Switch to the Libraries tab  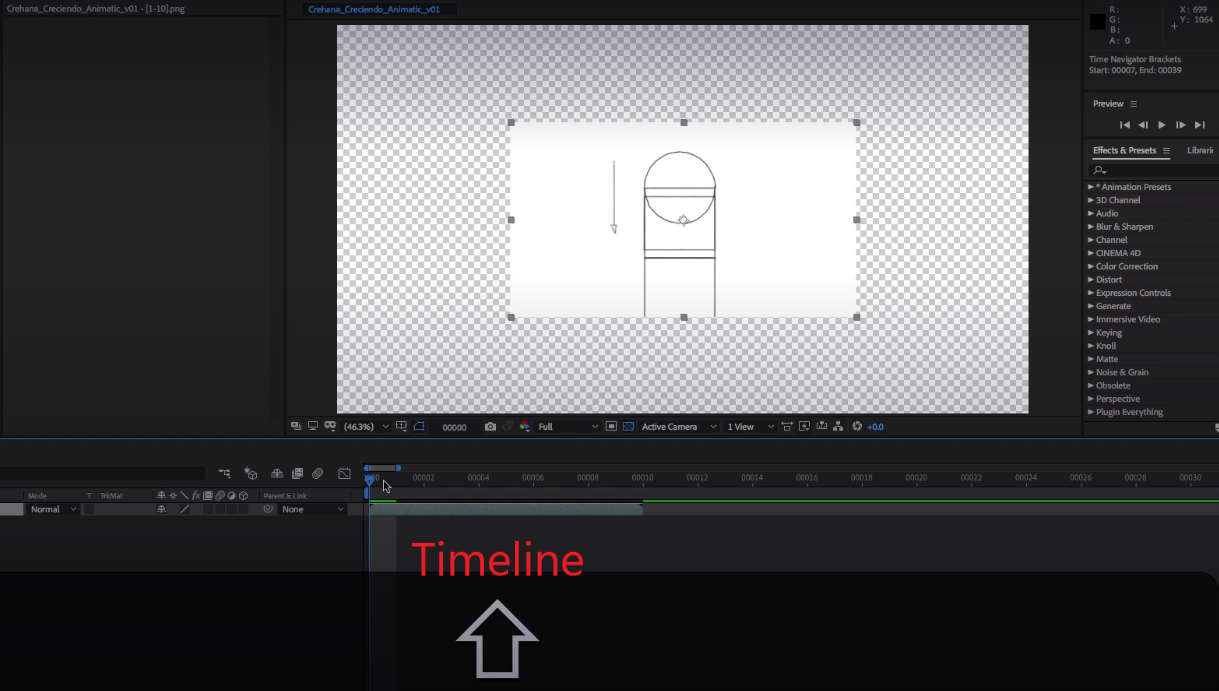pos(1200,150)
